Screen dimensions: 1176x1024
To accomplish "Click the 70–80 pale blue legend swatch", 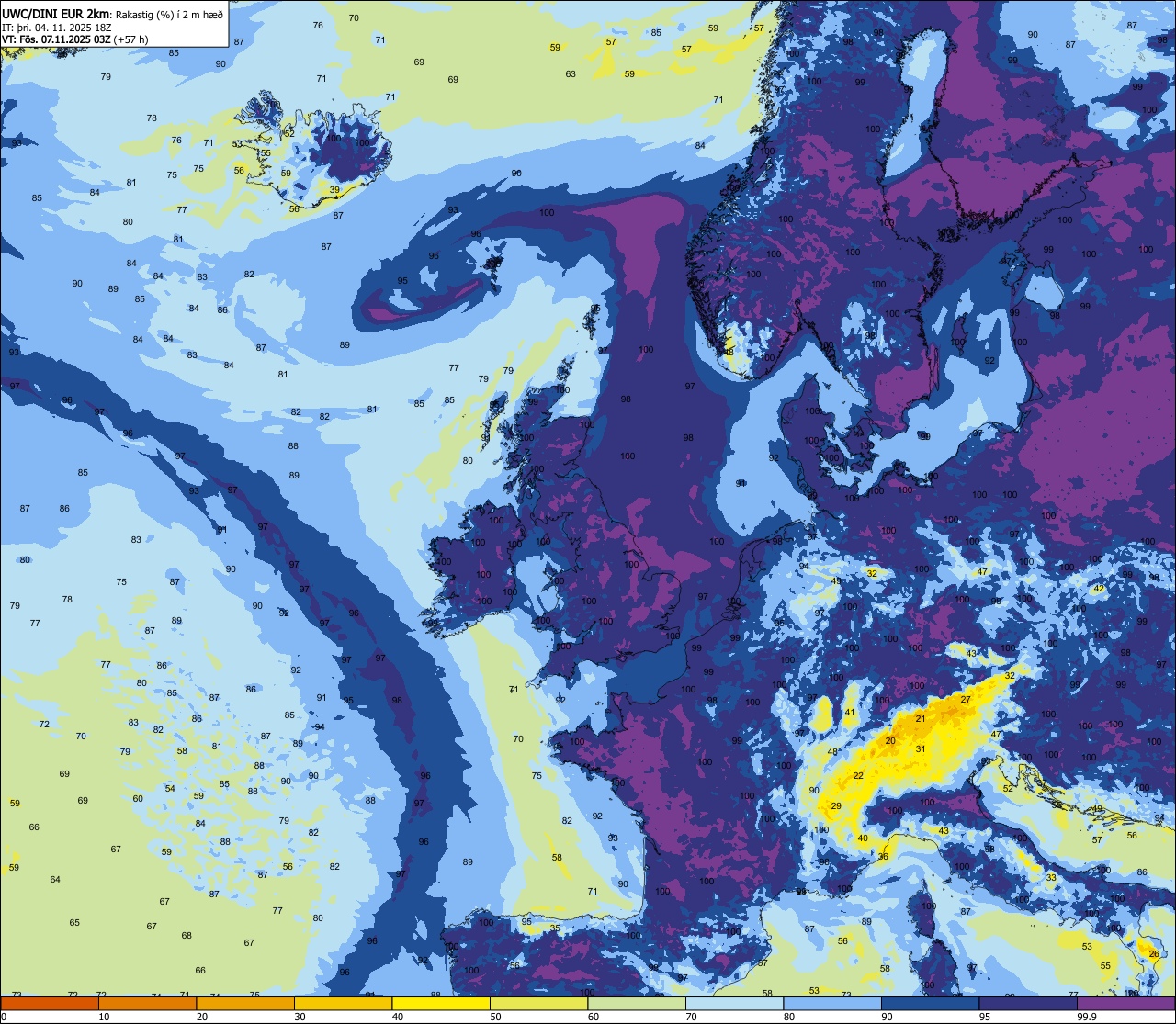I will 734,1003.
